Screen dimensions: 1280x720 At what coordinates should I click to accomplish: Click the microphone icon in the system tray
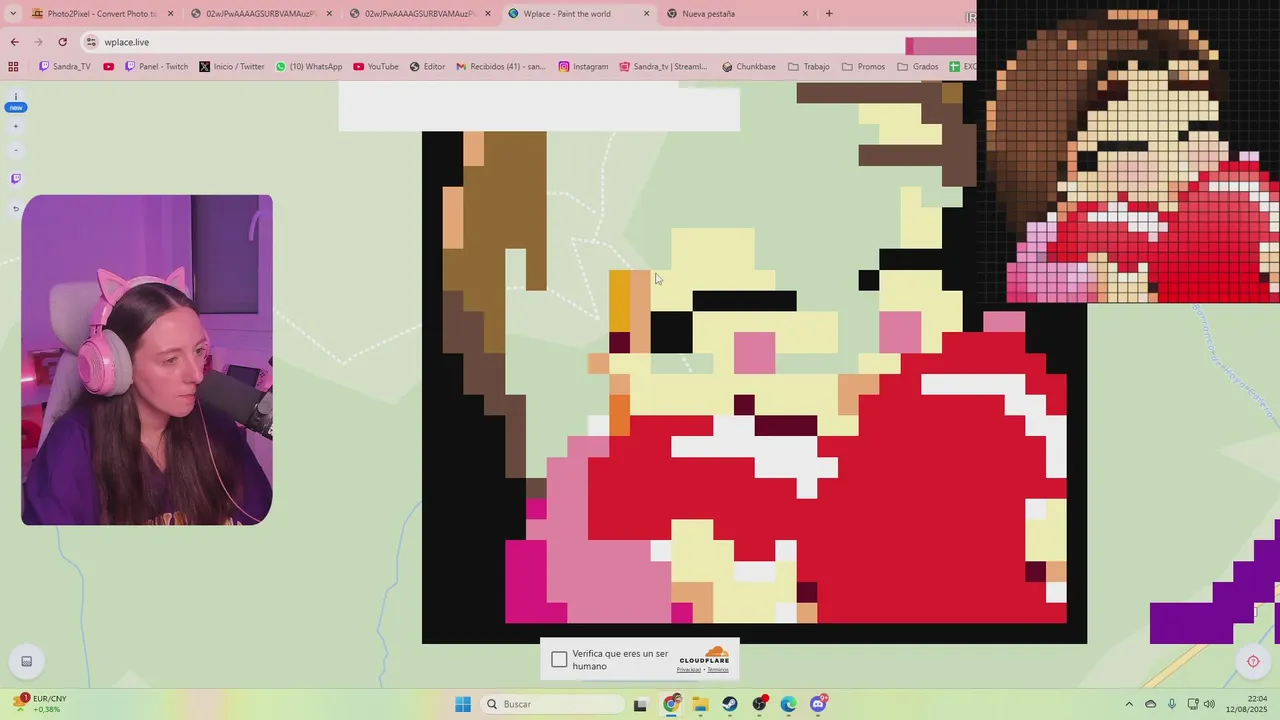tap(1172, 704)
